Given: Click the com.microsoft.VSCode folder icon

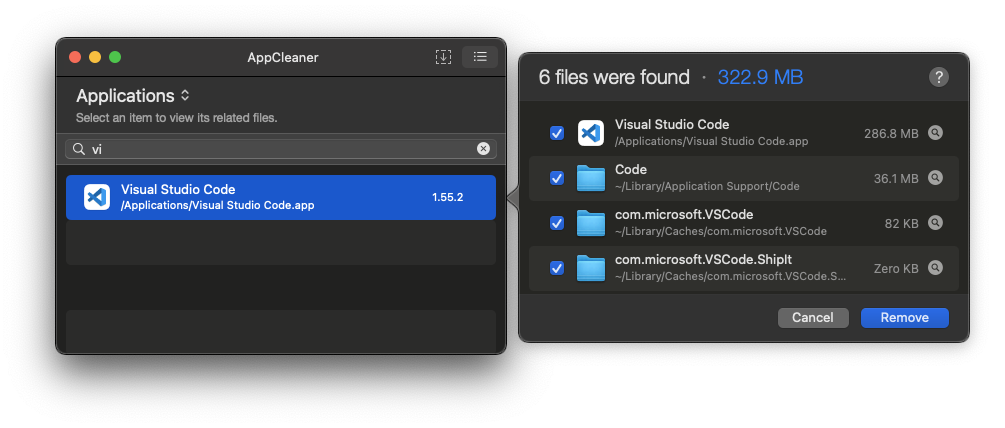Looking at the screenshot, I should (x=590, y=223).
